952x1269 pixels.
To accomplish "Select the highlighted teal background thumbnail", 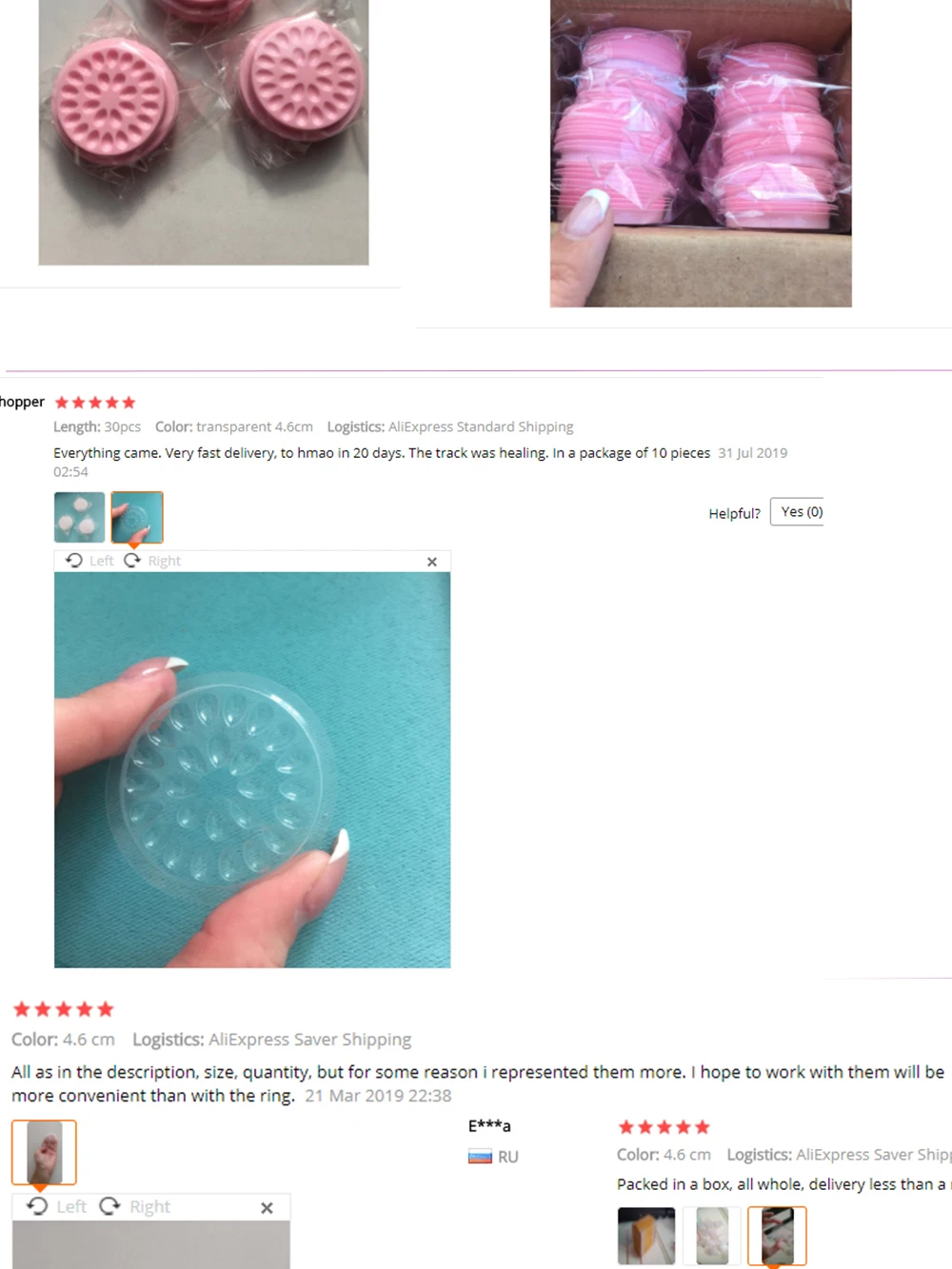I will [x=137, y=517].
